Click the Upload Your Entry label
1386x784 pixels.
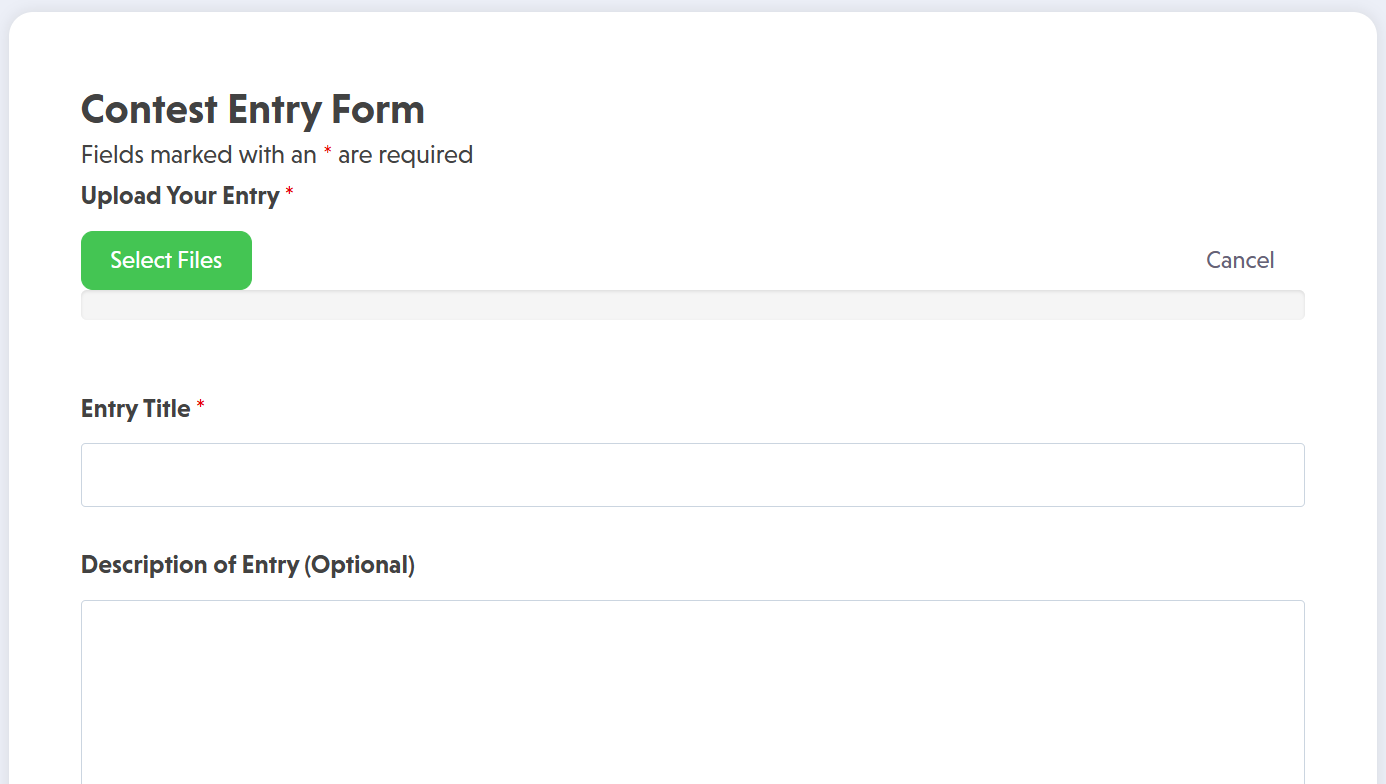click(180, 196)
